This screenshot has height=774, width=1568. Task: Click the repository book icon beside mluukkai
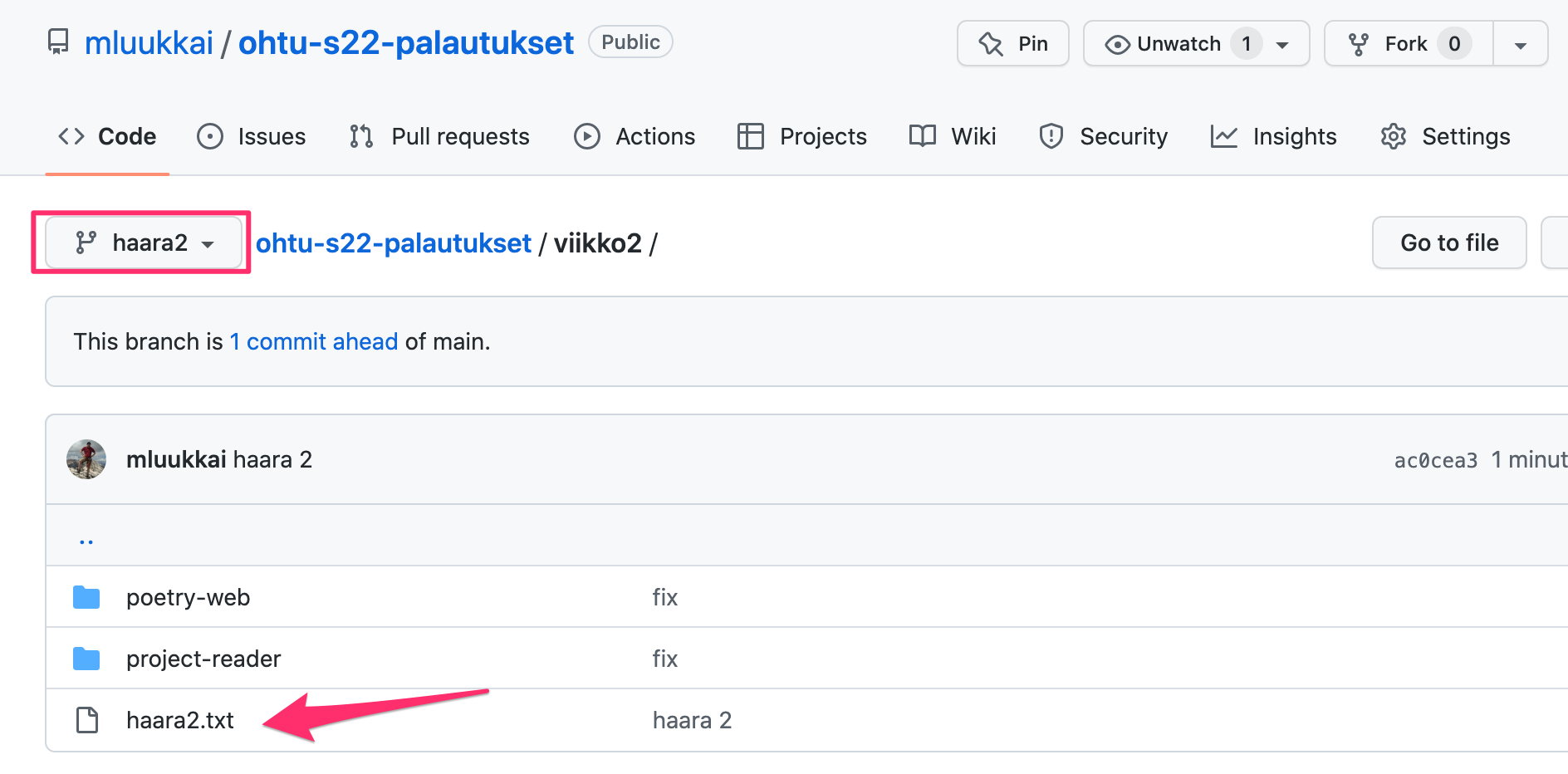click(58, 42)
